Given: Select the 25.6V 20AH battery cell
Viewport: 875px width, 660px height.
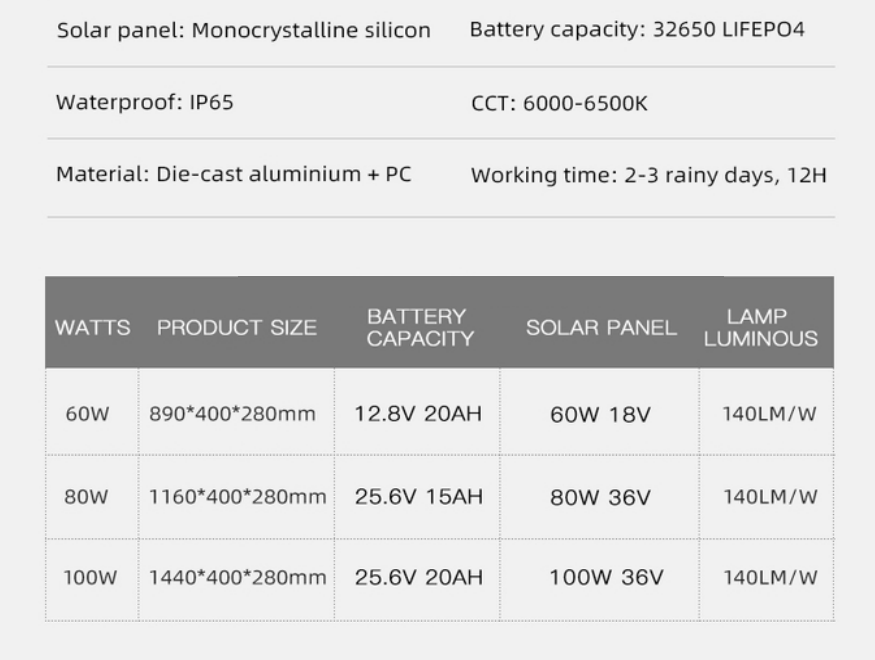Looking at the screenshot, I should [x=419, y=577].
